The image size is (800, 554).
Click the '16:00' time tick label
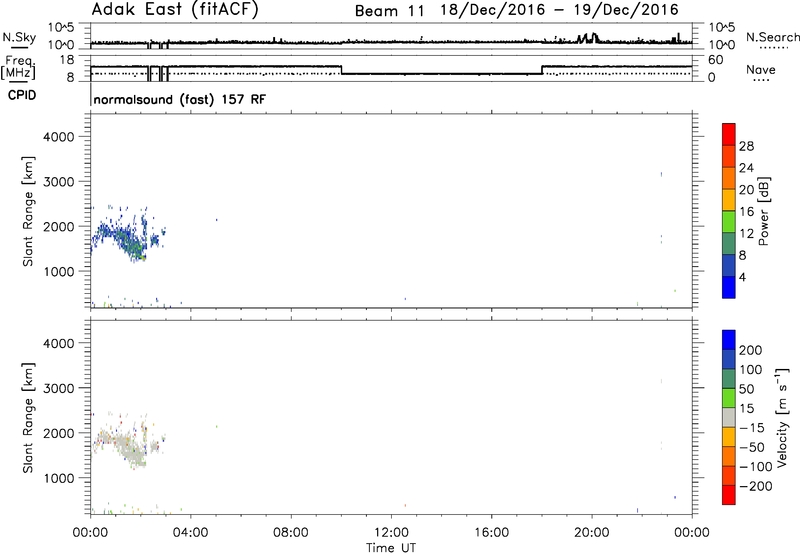[x=491, y=533]
